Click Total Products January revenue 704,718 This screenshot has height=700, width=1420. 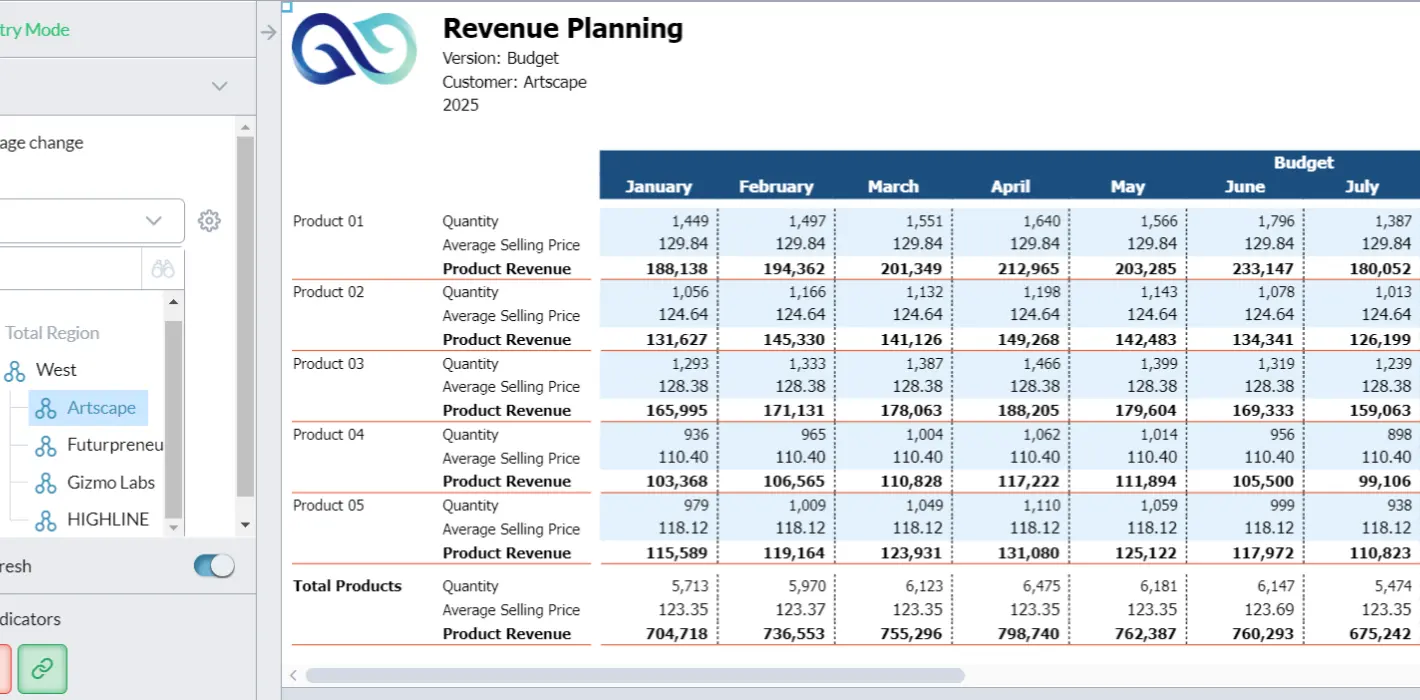point(678,633)
